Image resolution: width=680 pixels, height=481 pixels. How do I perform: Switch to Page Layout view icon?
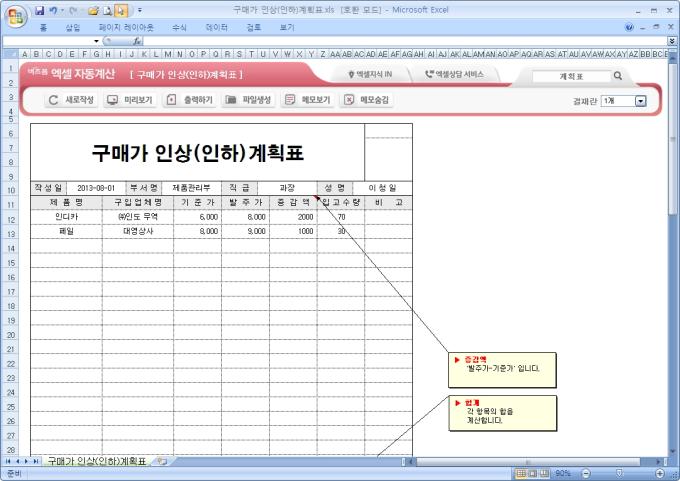[x=533, y=473]
